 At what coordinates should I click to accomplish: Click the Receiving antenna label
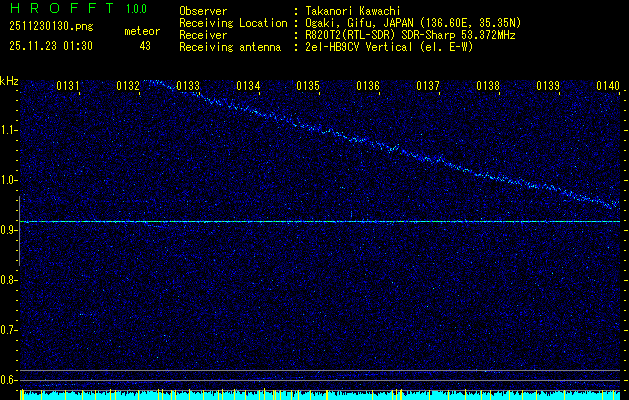click(x=230, y=47)
